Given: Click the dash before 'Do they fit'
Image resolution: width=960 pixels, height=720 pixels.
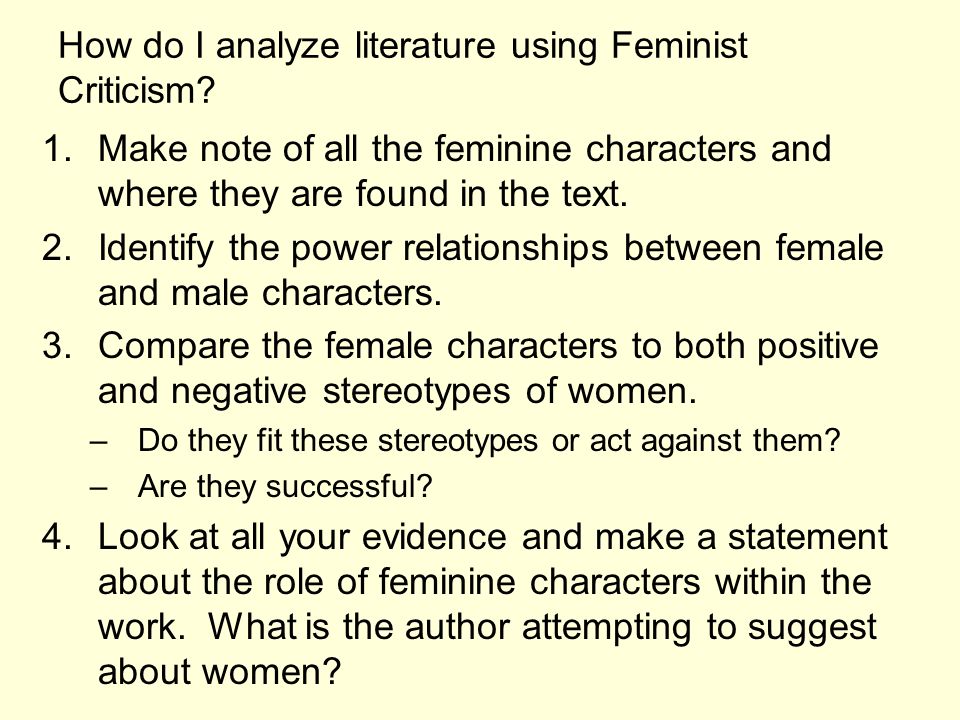Looking at the screenshot, I should click(99, 442).
